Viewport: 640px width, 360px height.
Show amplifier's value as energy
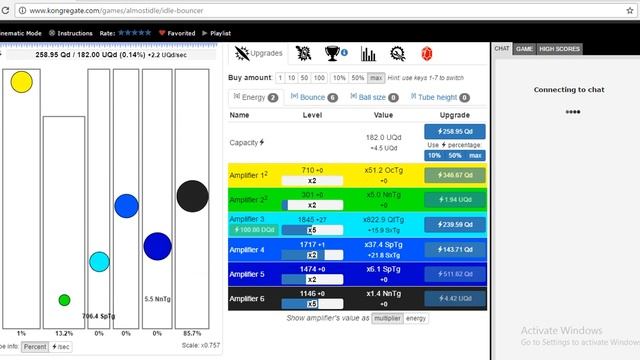[416, 318]
